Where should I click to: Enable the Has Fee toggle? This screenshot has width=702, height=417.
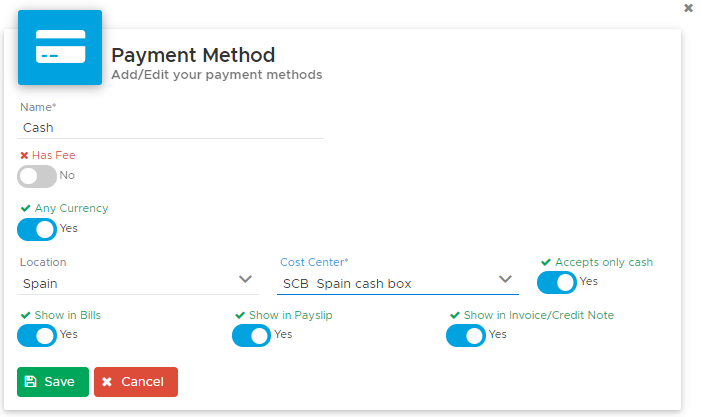click(x=37, y=176)
